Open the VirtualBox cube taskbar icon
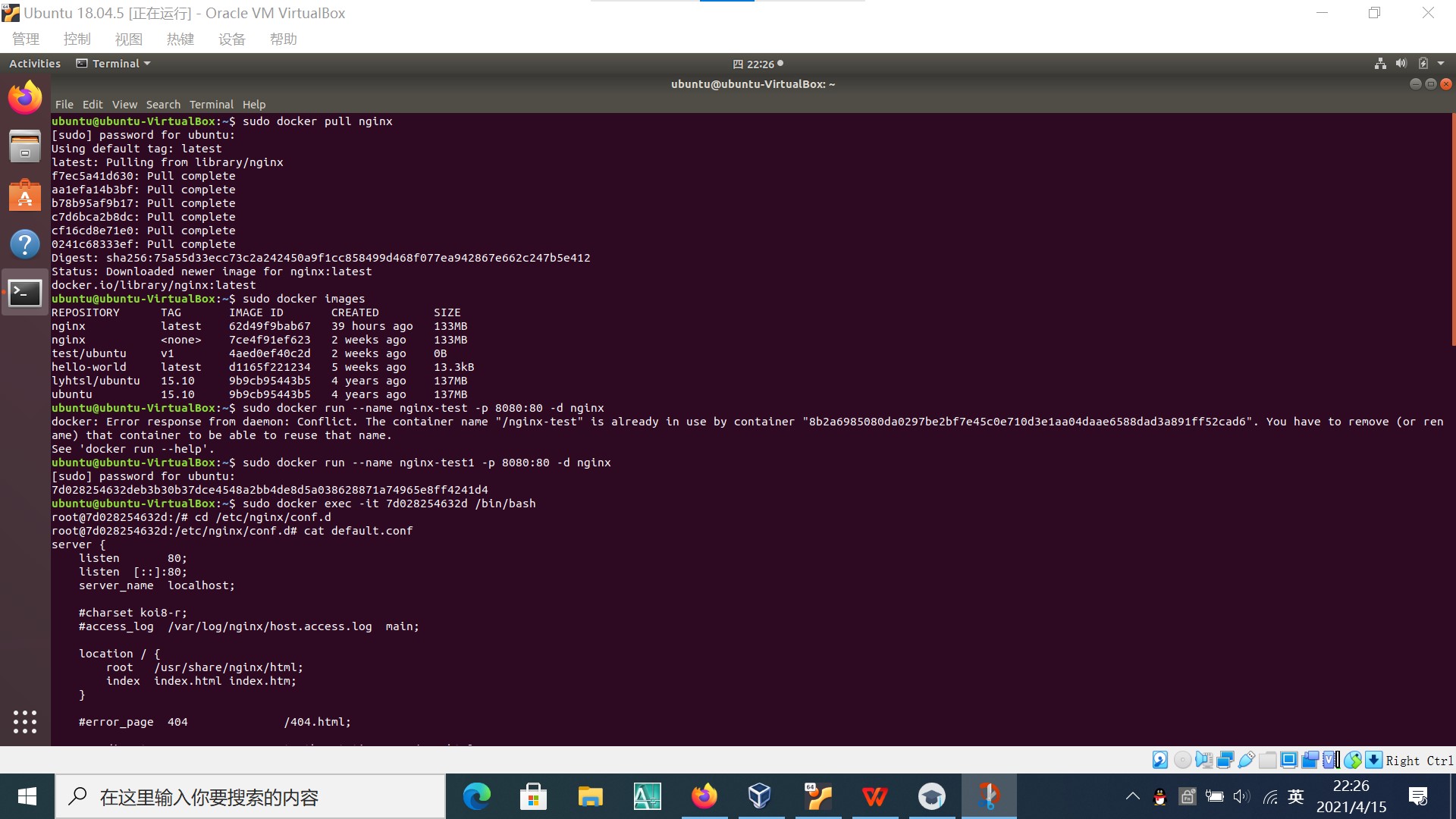Screen dimensions: 1456x819 pos(760,796)
